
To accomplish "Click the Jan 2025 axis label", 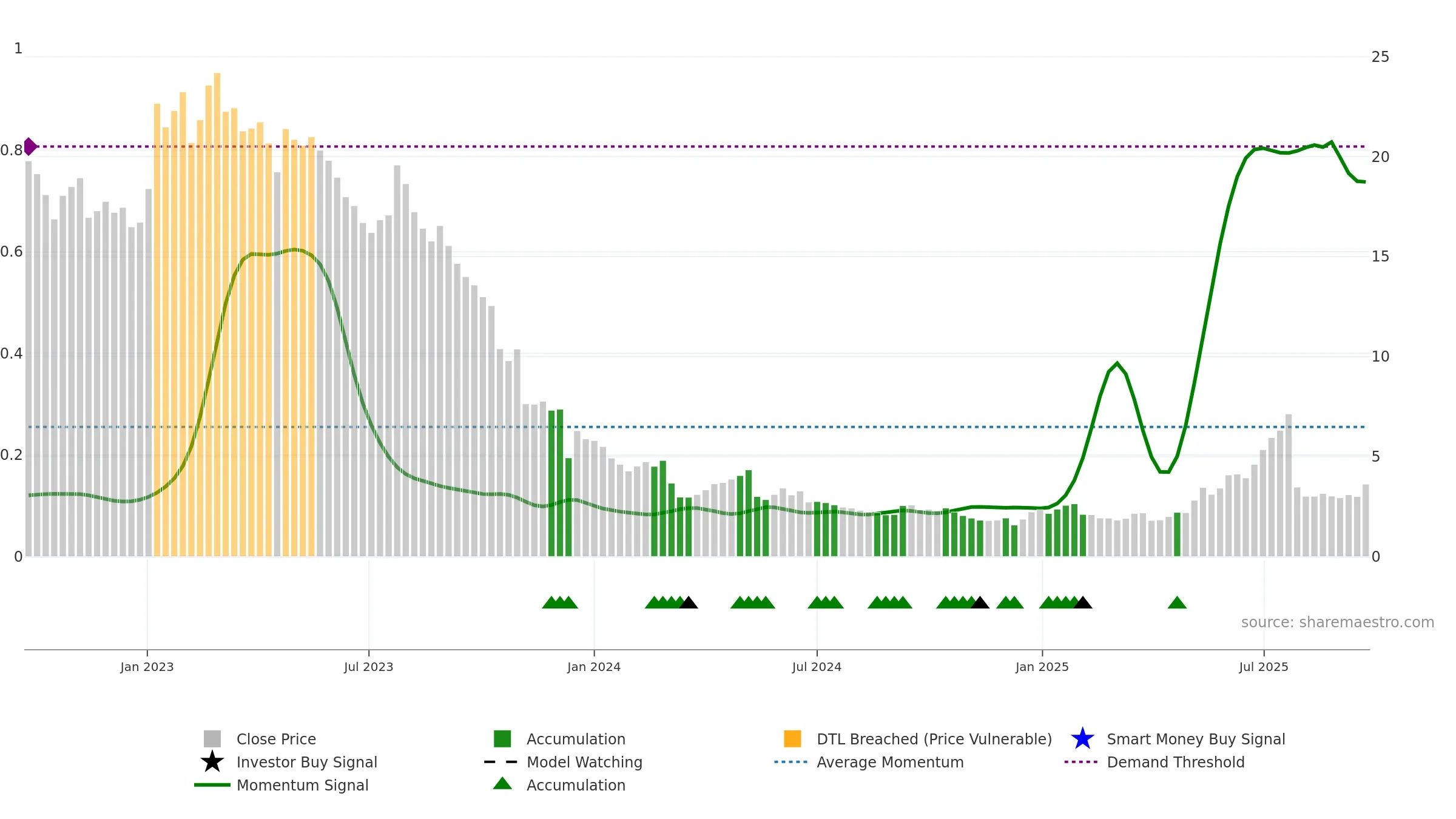I will click(1042, 667).
